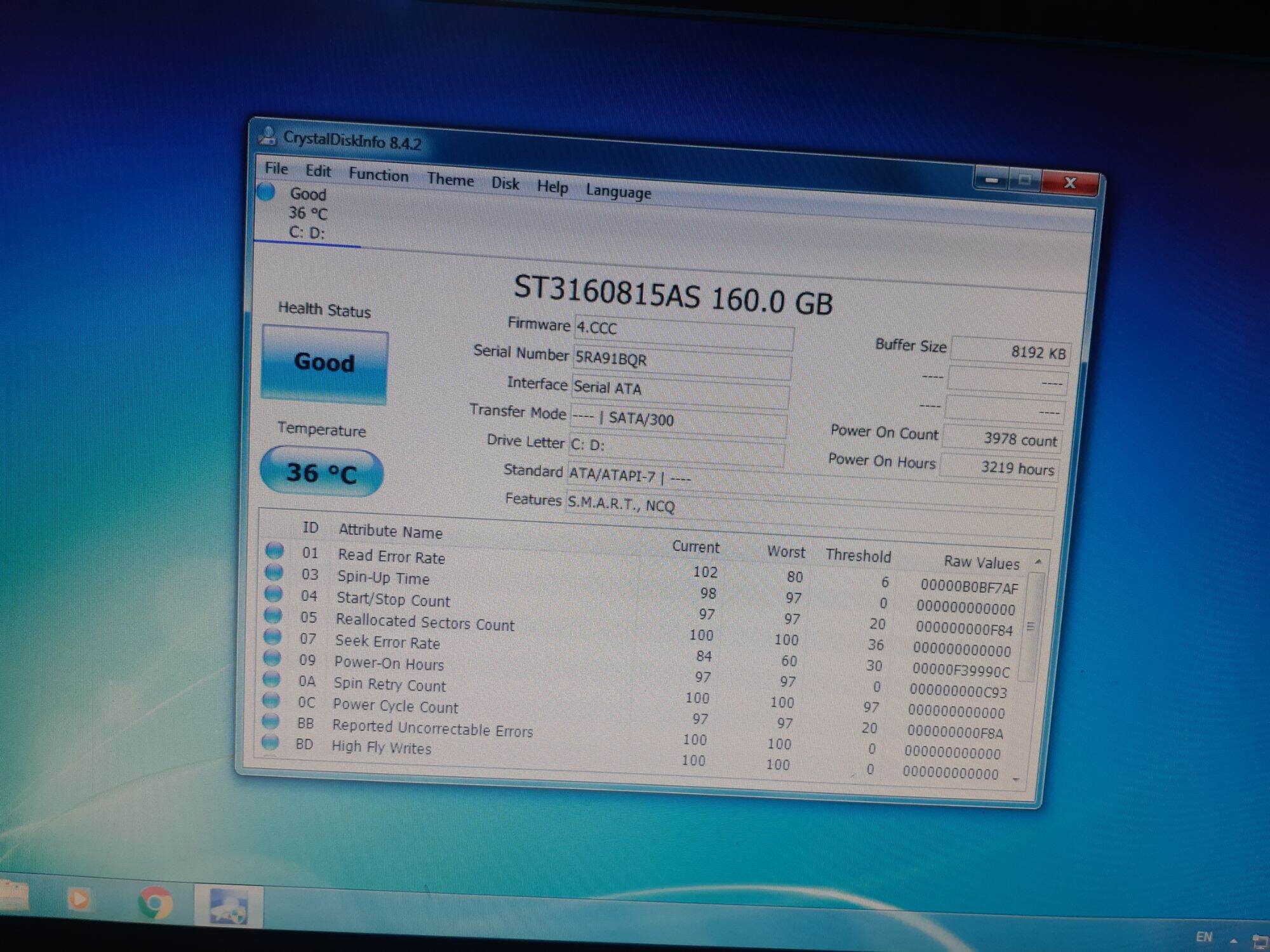Click the Good health status button
The image size is (1270, 952).
[x=324, y=364]
